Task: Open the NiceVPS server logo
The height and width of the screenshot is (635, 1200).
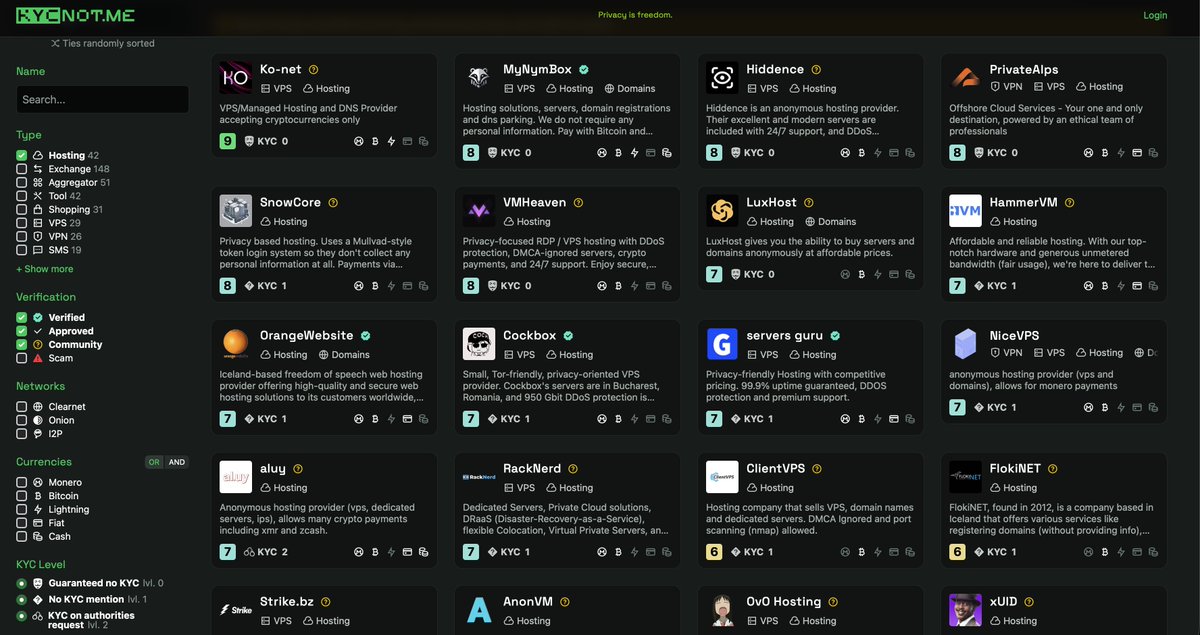Action: click(965, 344)
